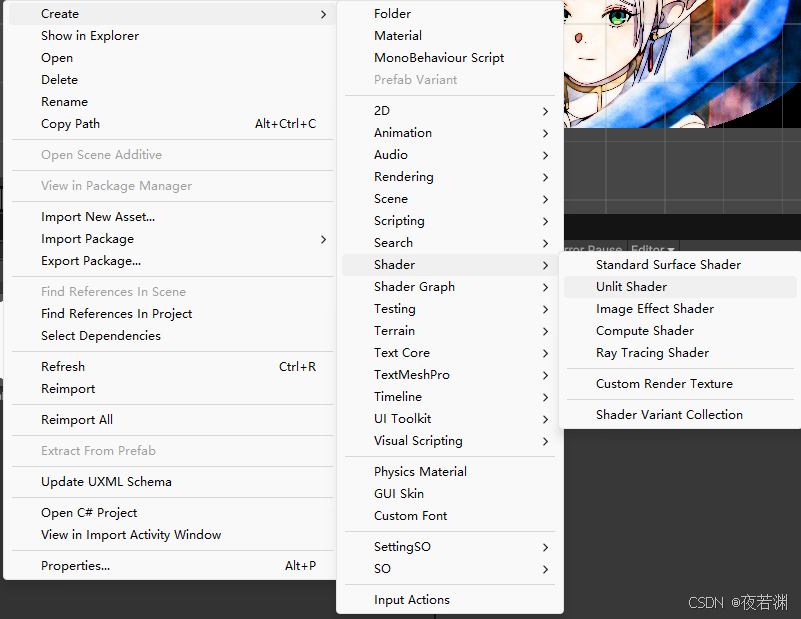Viewport: 801px width, 619px height.
Task: Create a Compute Shader
Action: pos(680,330)
